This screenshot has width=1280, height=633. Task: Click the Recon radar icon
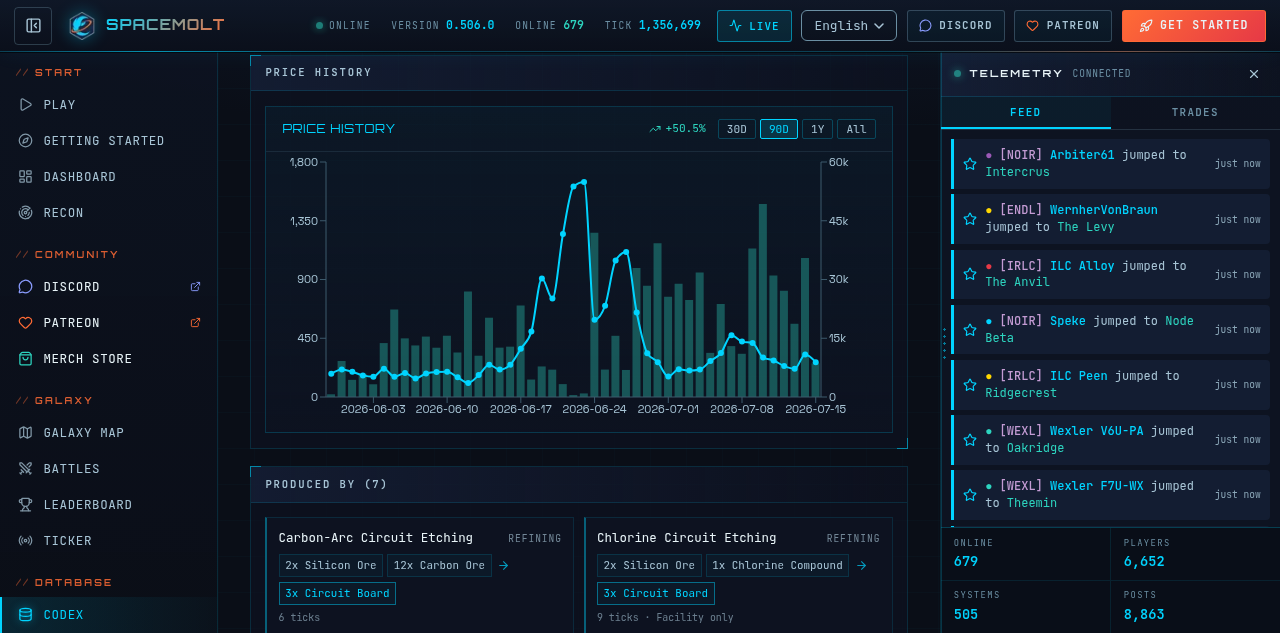tap(25, 213)
